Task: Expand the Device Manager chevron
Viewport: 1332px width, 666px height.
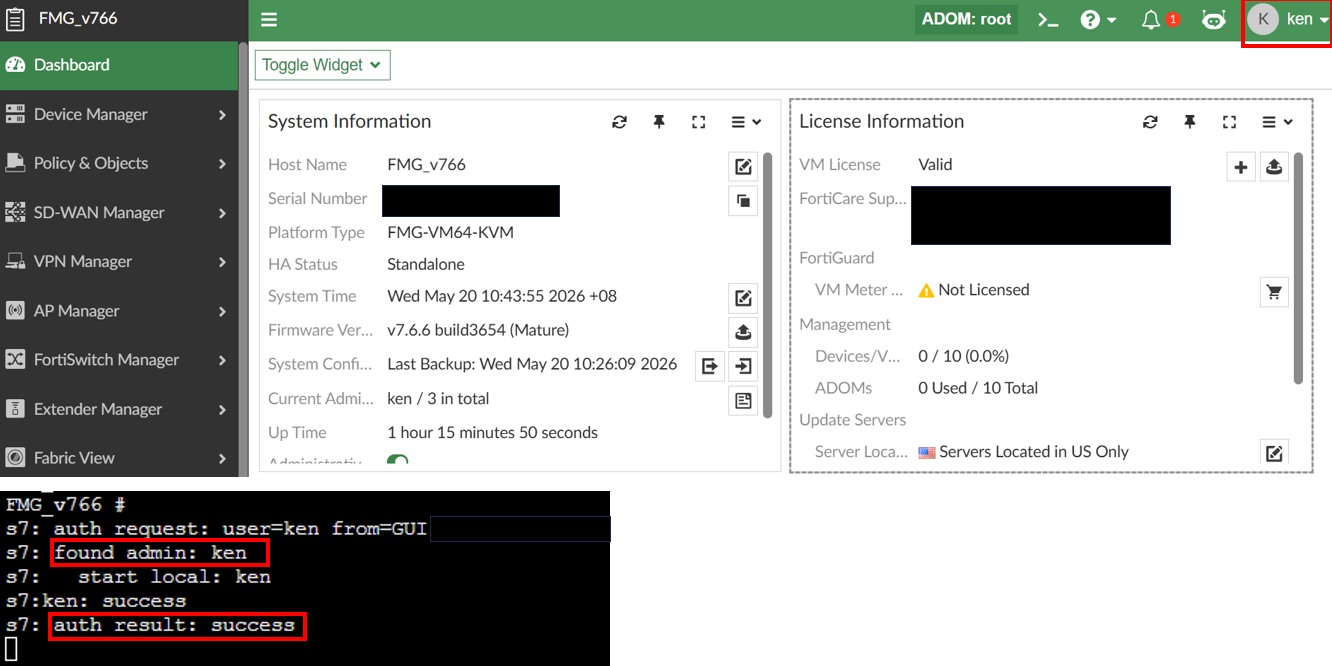Action: point(222,115)
